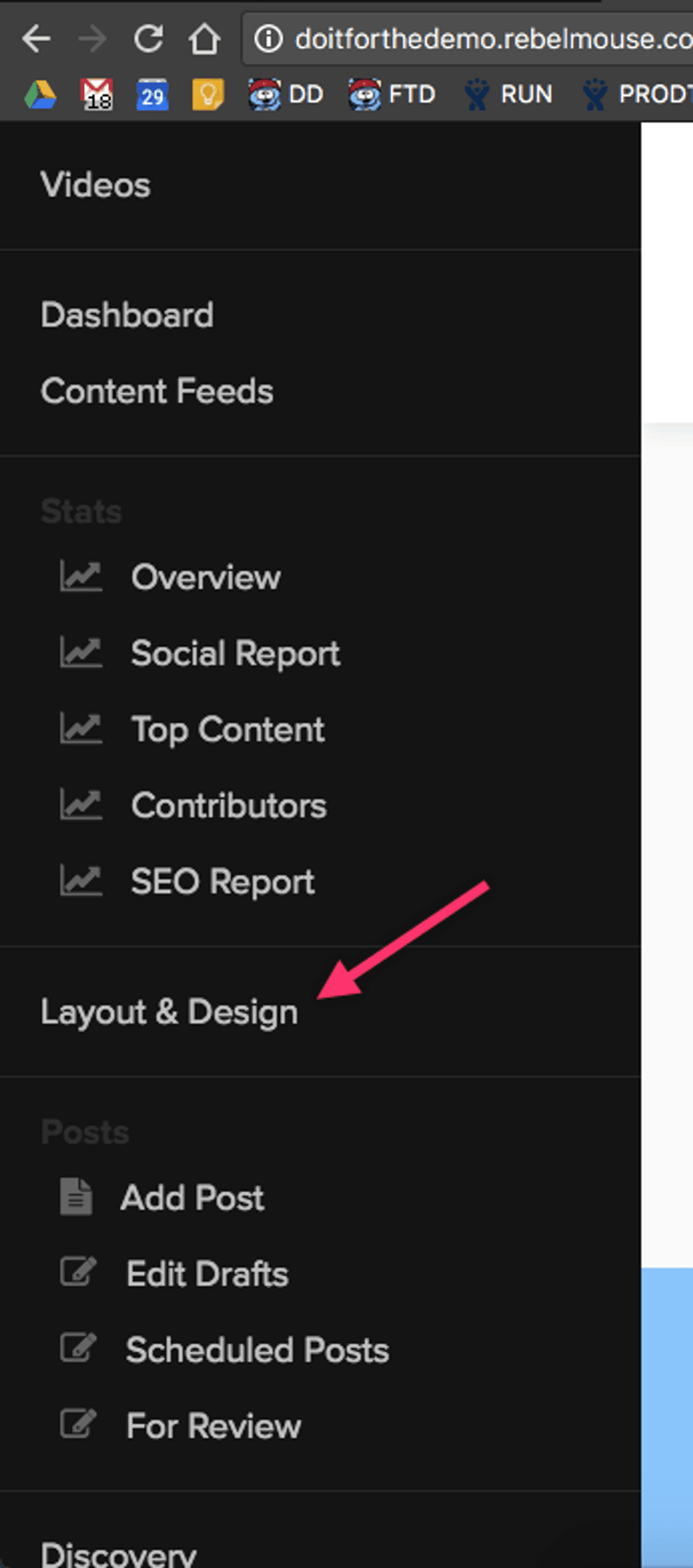Click the site info icon in address bar
Viewport: 693px width, 1568px height.
point(269,39)
